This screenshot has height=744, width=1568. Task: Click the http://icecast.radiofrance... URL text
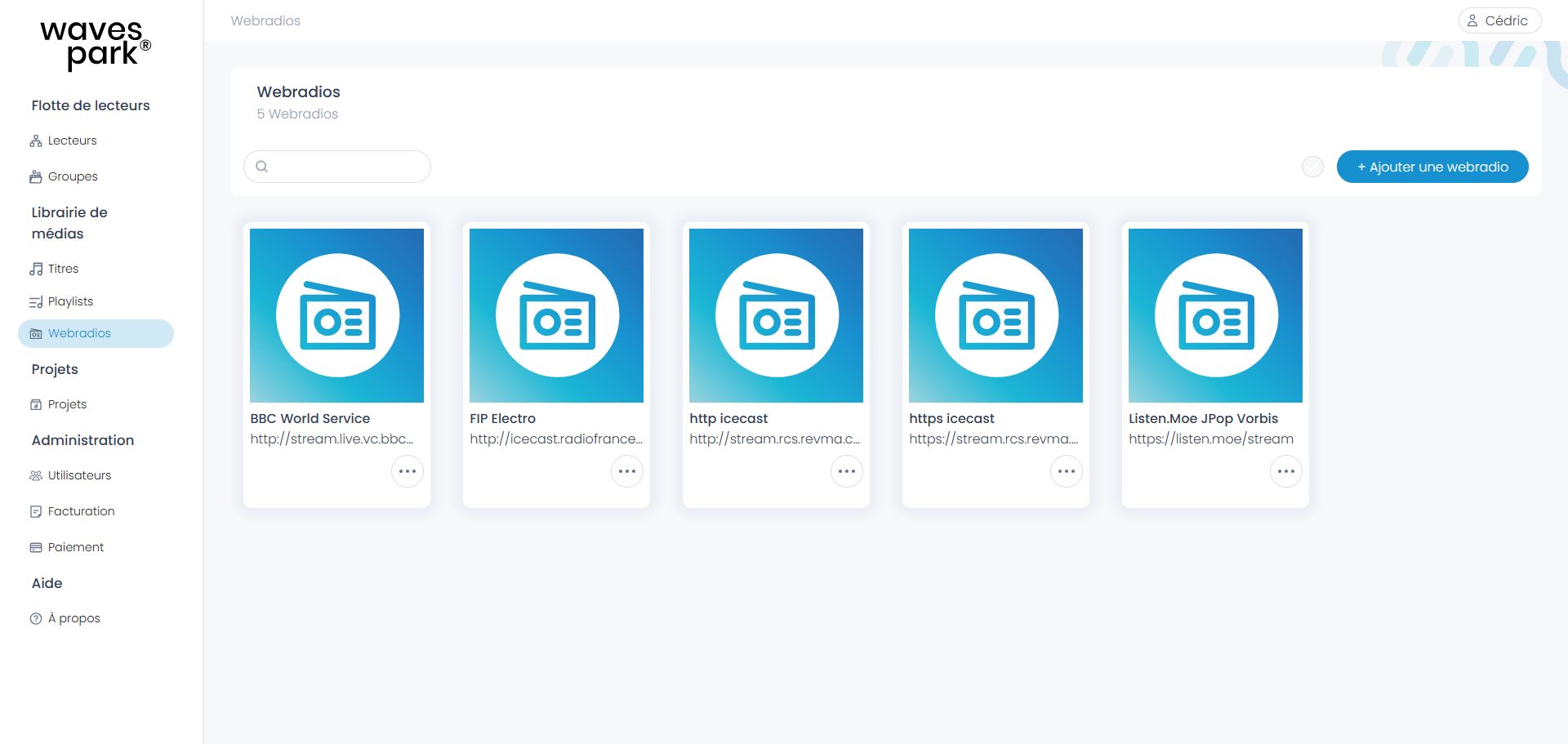pyautogui.click(x=556, y=439)
